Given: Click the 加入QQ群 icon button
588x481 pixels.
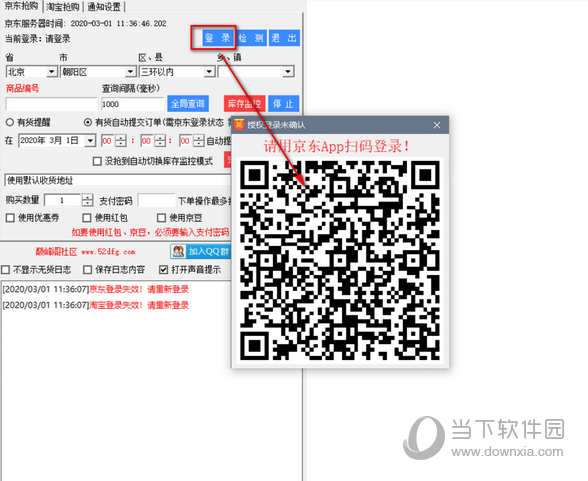Looking at the screenshot, I should pyautogui.click(x=201, y=251).
